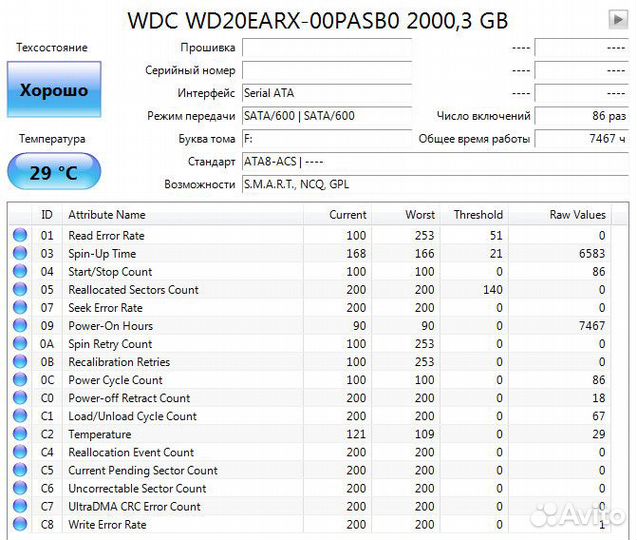
Task: Click the status orb beside Spin-Up Time
Action: pos(20,253)
